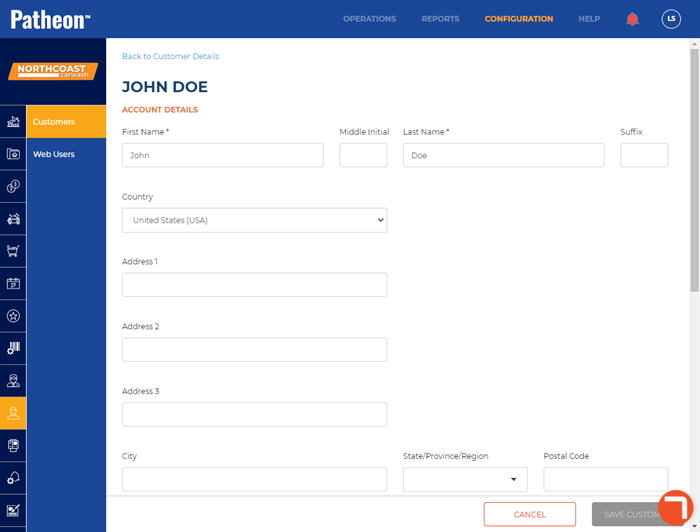The width and height of the screenshot is (700, 532).
Task: Open the State/Province/Region dropdown
Action: click(465, 480)
